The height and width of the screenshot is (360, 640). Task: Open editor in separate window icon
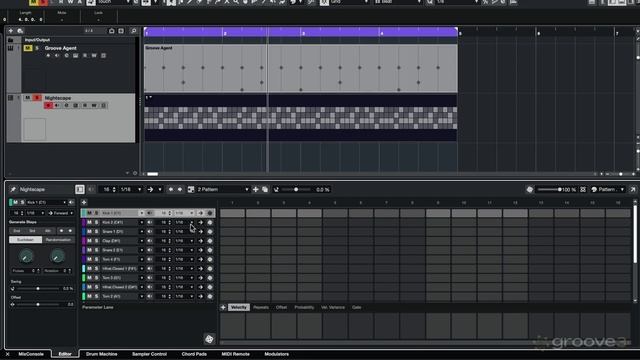[633, 189]
